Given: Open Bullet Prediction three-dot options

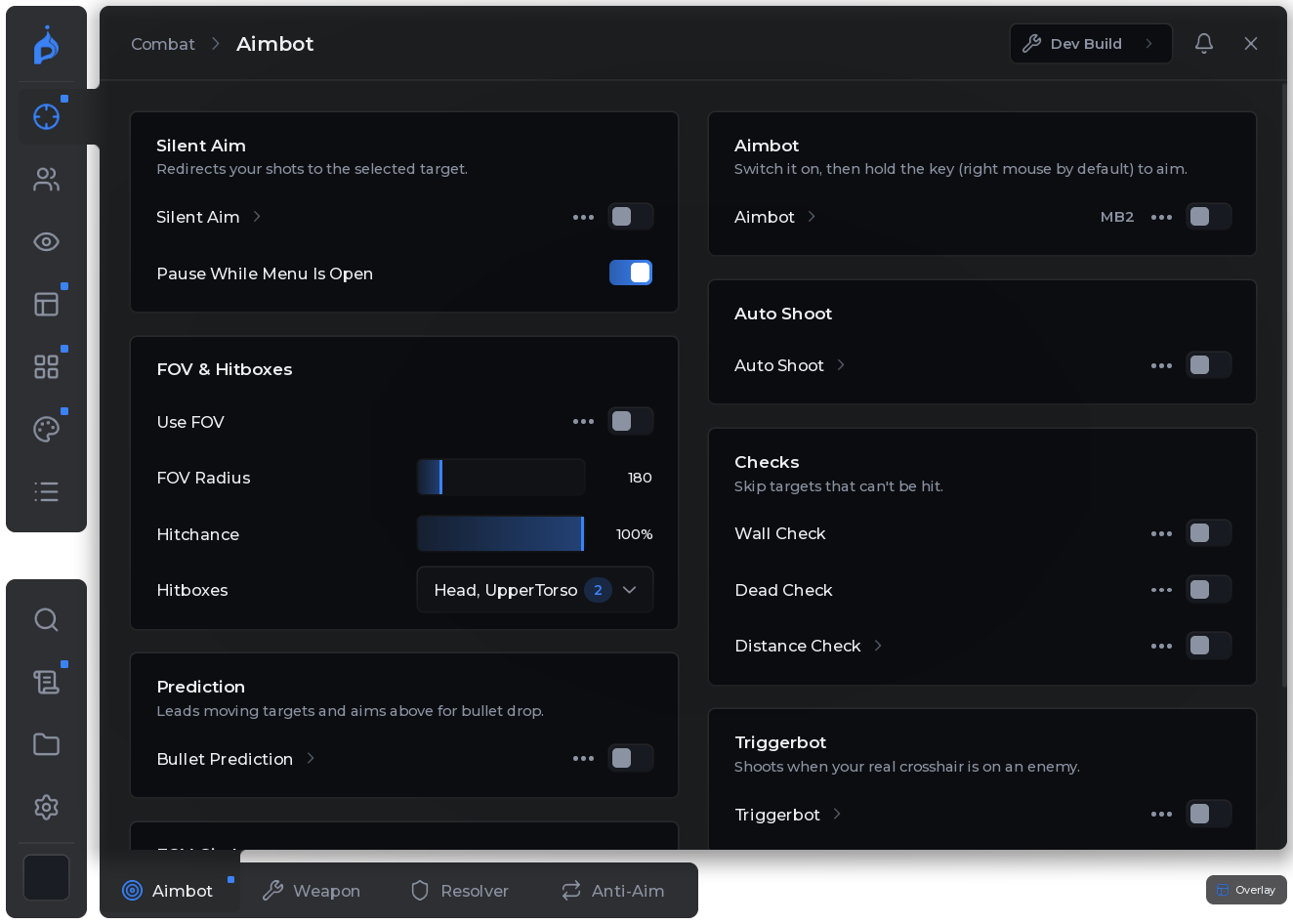Looking at the screenshot, I should pyautogui.click(x=583, y=758).
